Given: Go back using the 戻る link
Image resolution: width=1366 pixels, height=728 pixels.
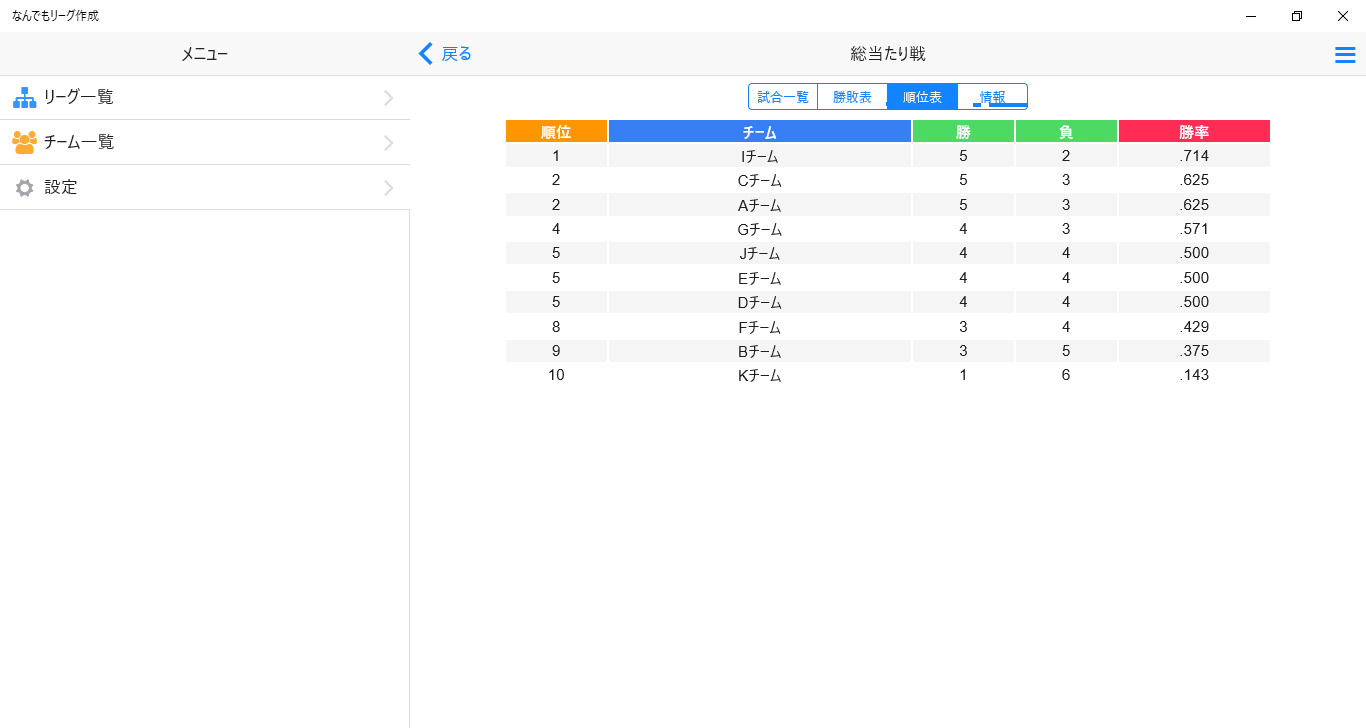Looking at the screenshot, I should tap(456, 54).
